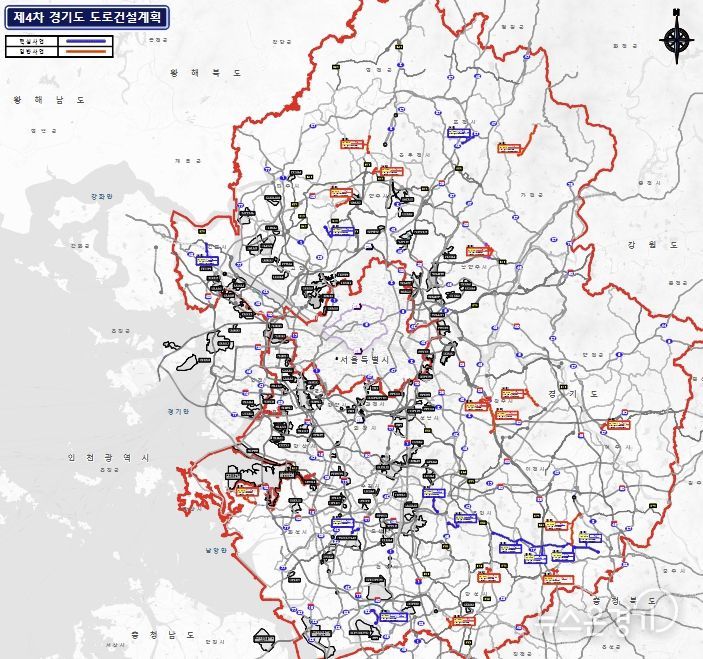Select the 제4차 경기도 도로건설계획 title banner
The width and height of the screenshot is (703, 659).
pyautogui.click(x=85, y=17)
